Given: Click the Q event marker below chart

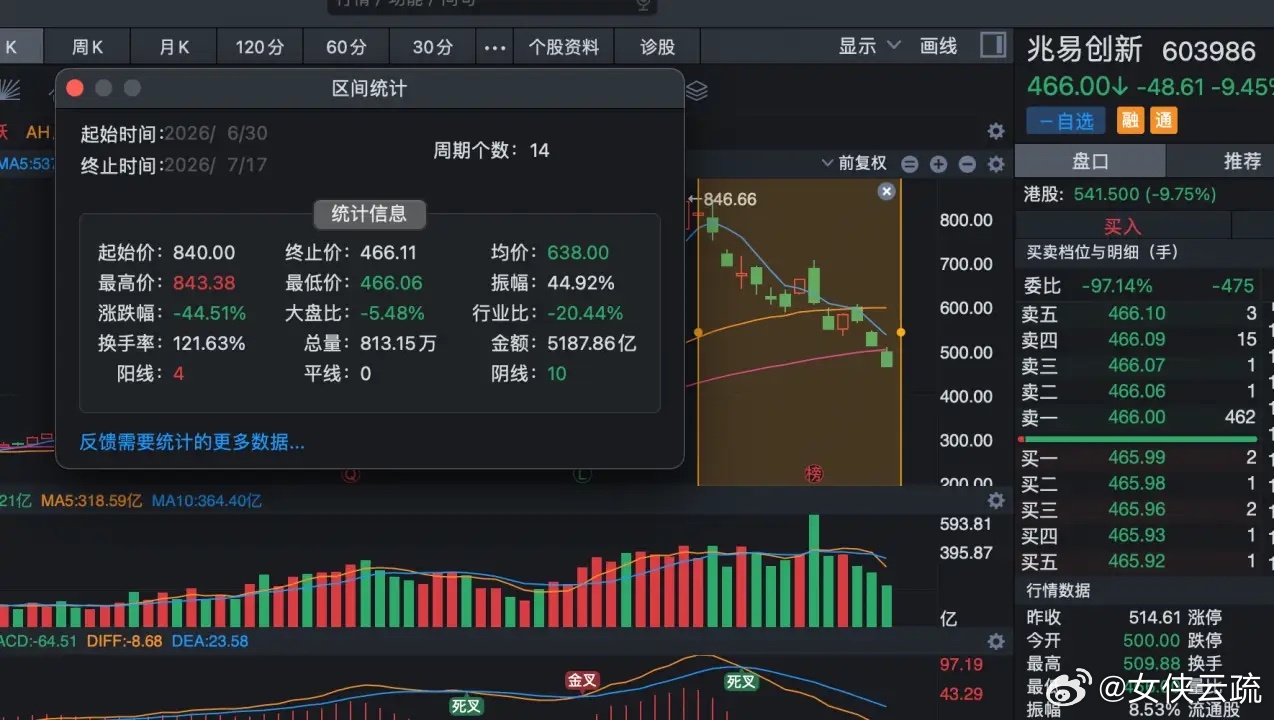Looking at the screenshot, I should tap(351, 476).
